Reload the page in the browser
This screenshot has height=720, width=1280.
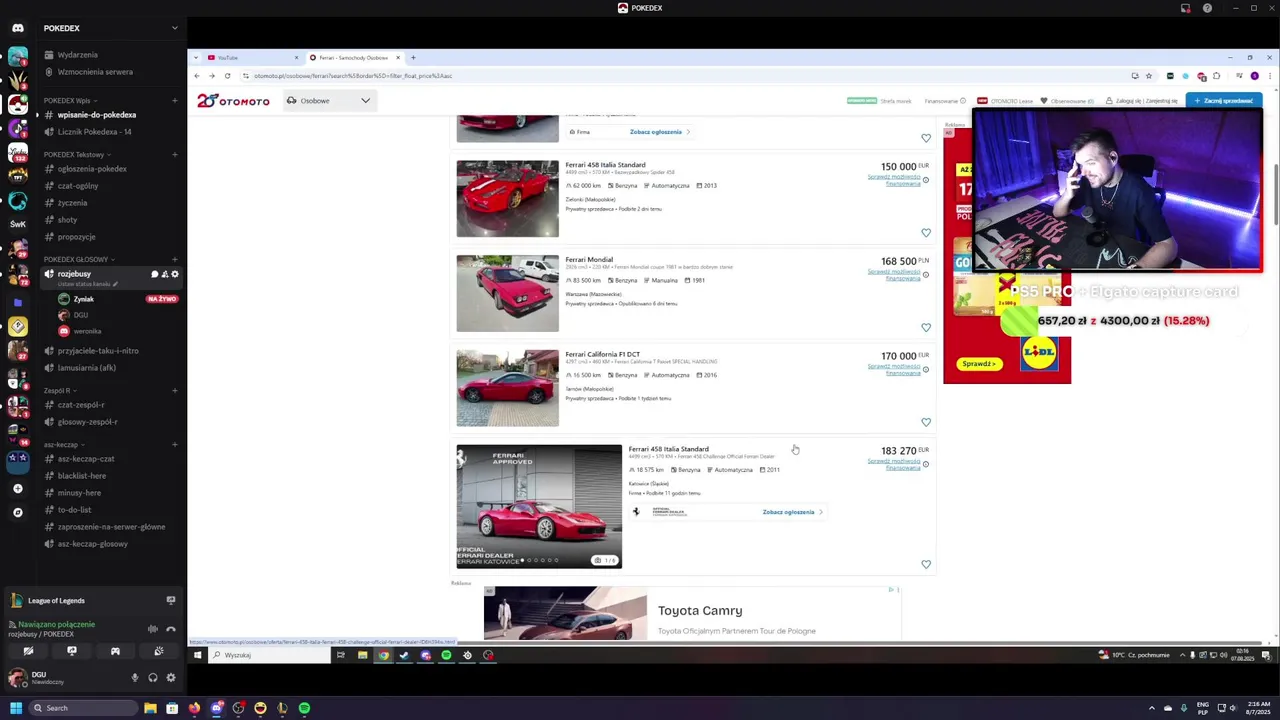point(227,76)
